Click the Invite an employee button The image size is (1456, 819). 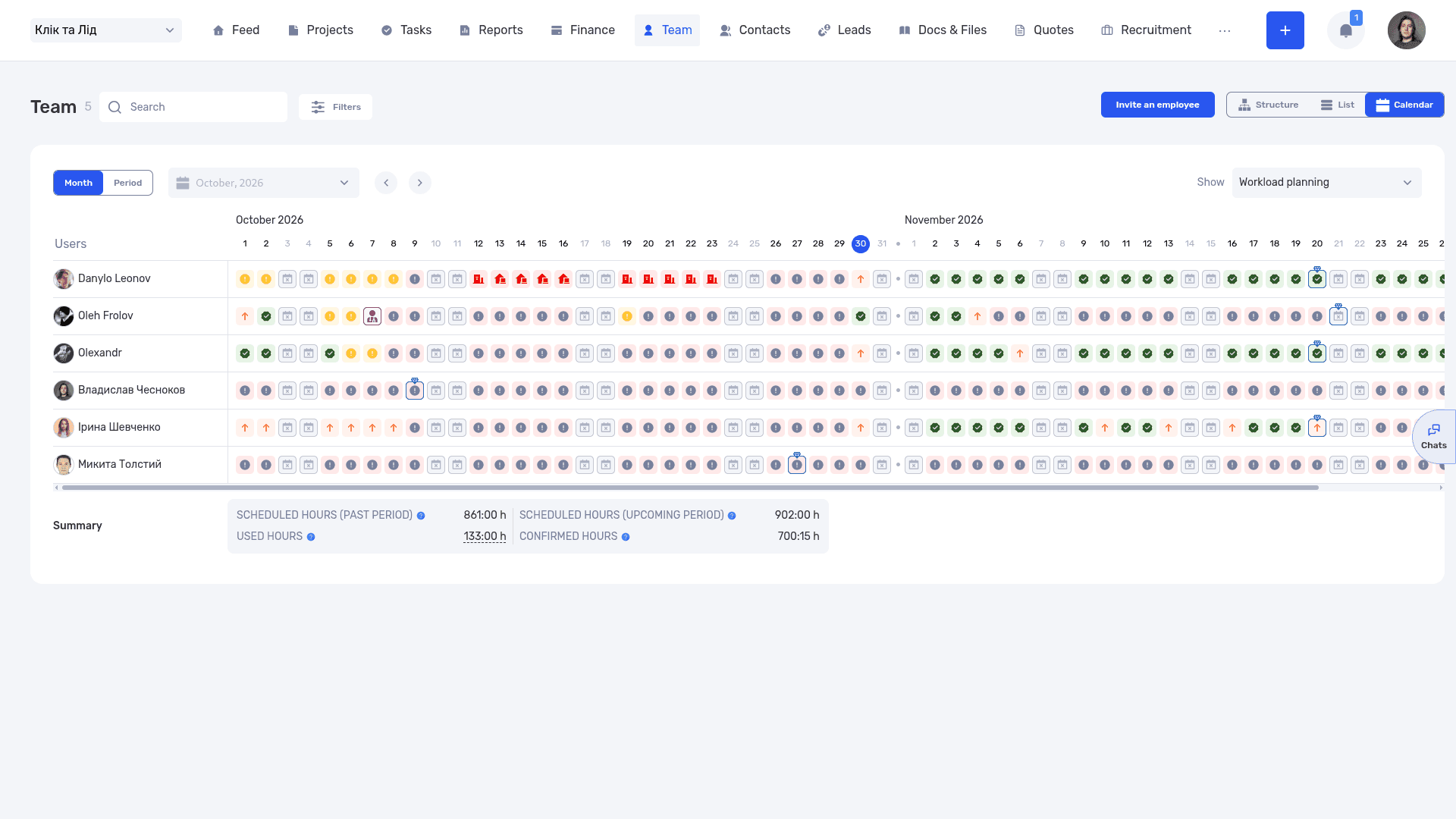point(1157,105)
